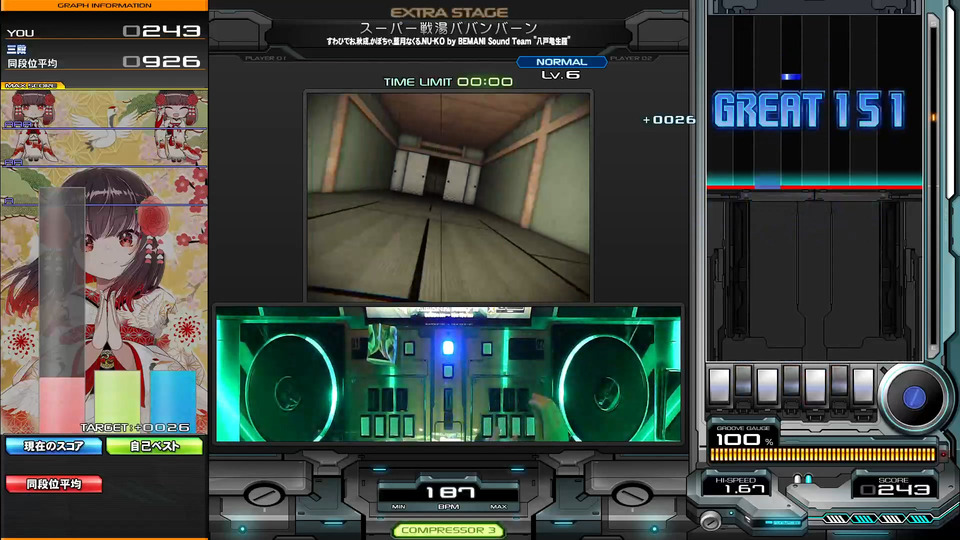
Task: Click the Lv.6 level label
Action: coord(560,75)
